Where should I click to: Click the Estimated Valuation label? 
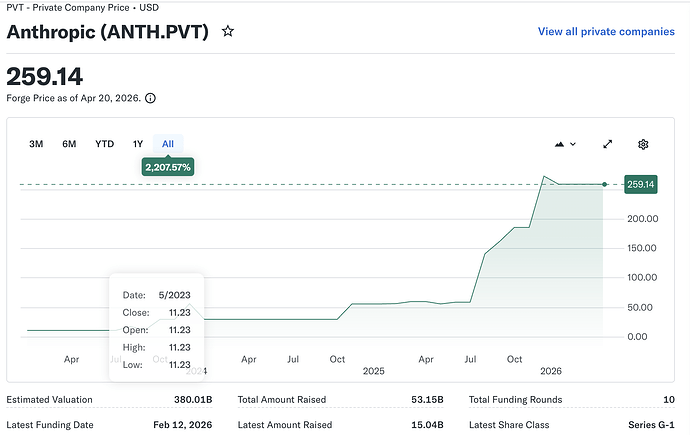pos(49,400)
